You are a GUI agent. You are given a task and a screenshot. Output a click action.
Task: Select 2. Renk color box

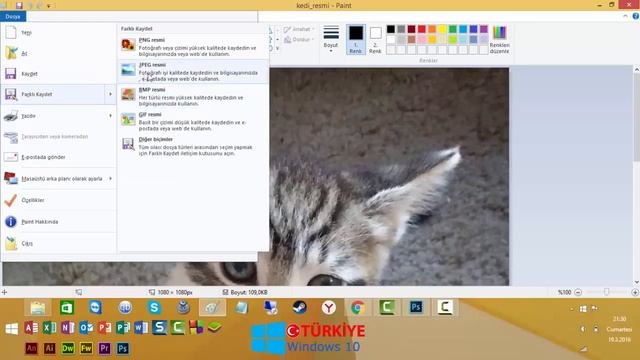tap(375, 39)
